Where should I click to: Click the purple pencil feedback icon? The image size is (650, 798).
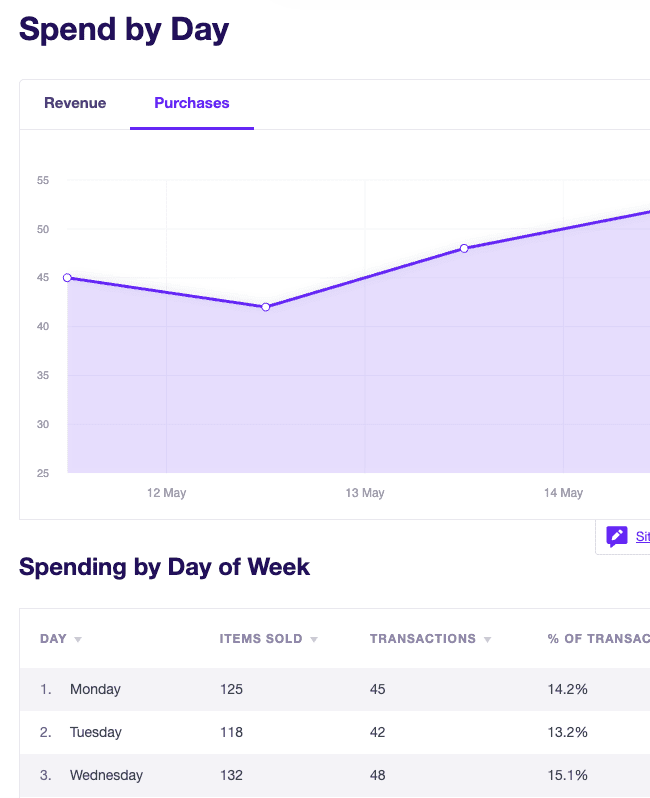point(616,536)
